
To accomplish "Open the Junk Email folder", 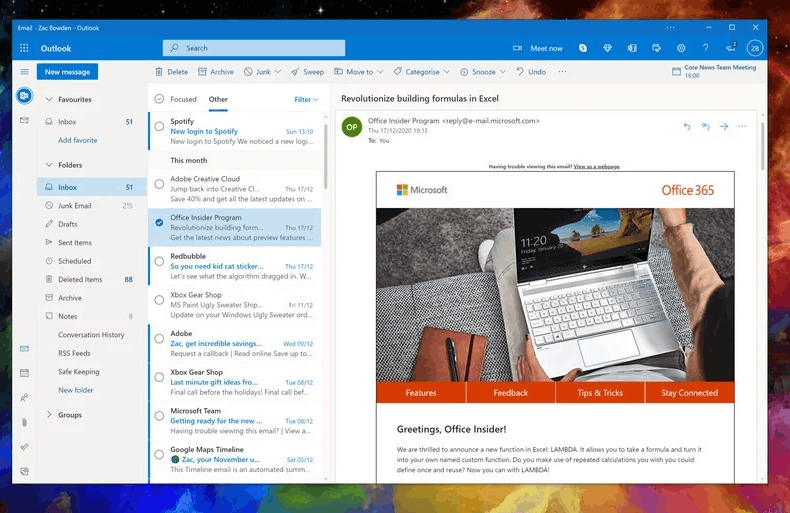I will coord(91,206).
